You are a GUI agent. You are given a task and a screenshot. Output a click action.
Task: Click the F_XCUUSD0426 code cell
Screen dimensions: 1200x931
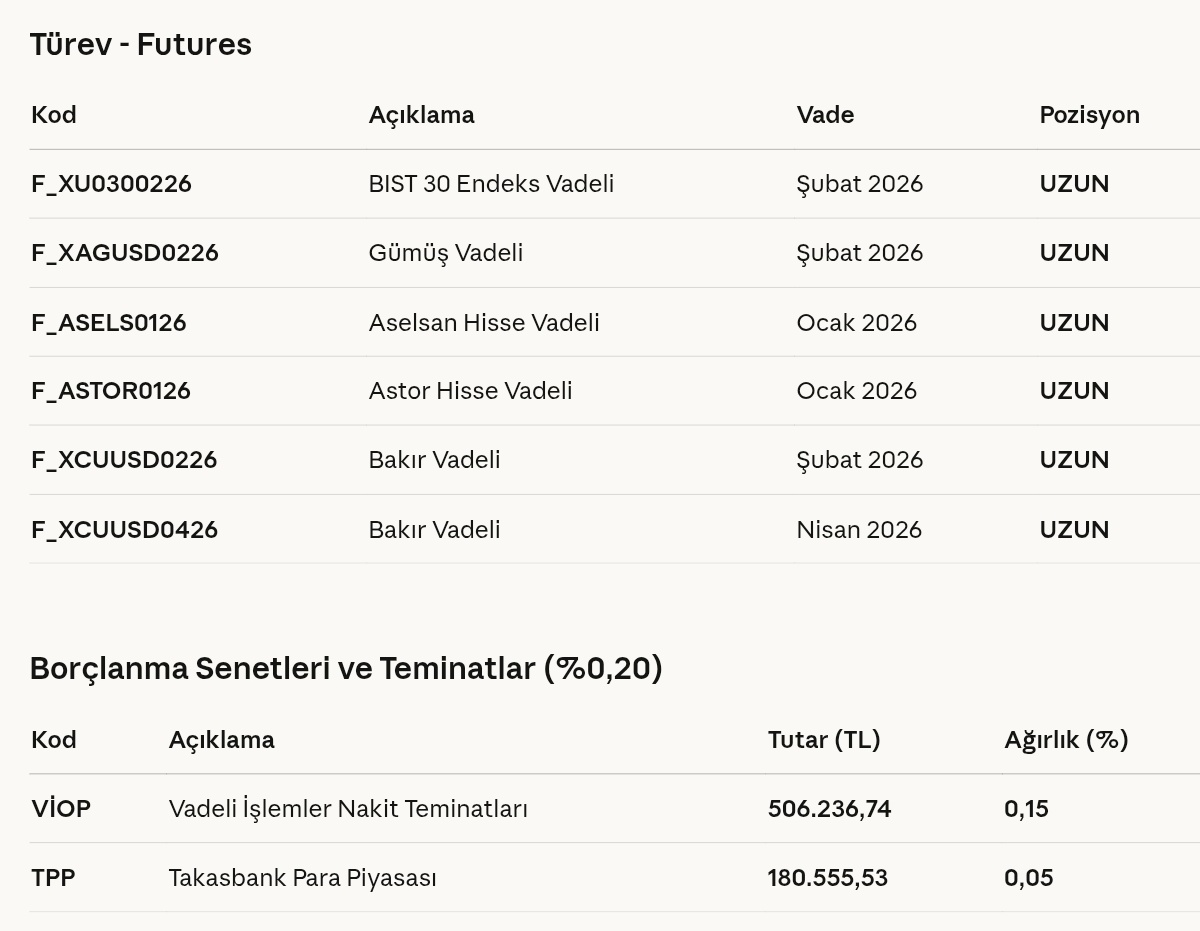point(124,530)
